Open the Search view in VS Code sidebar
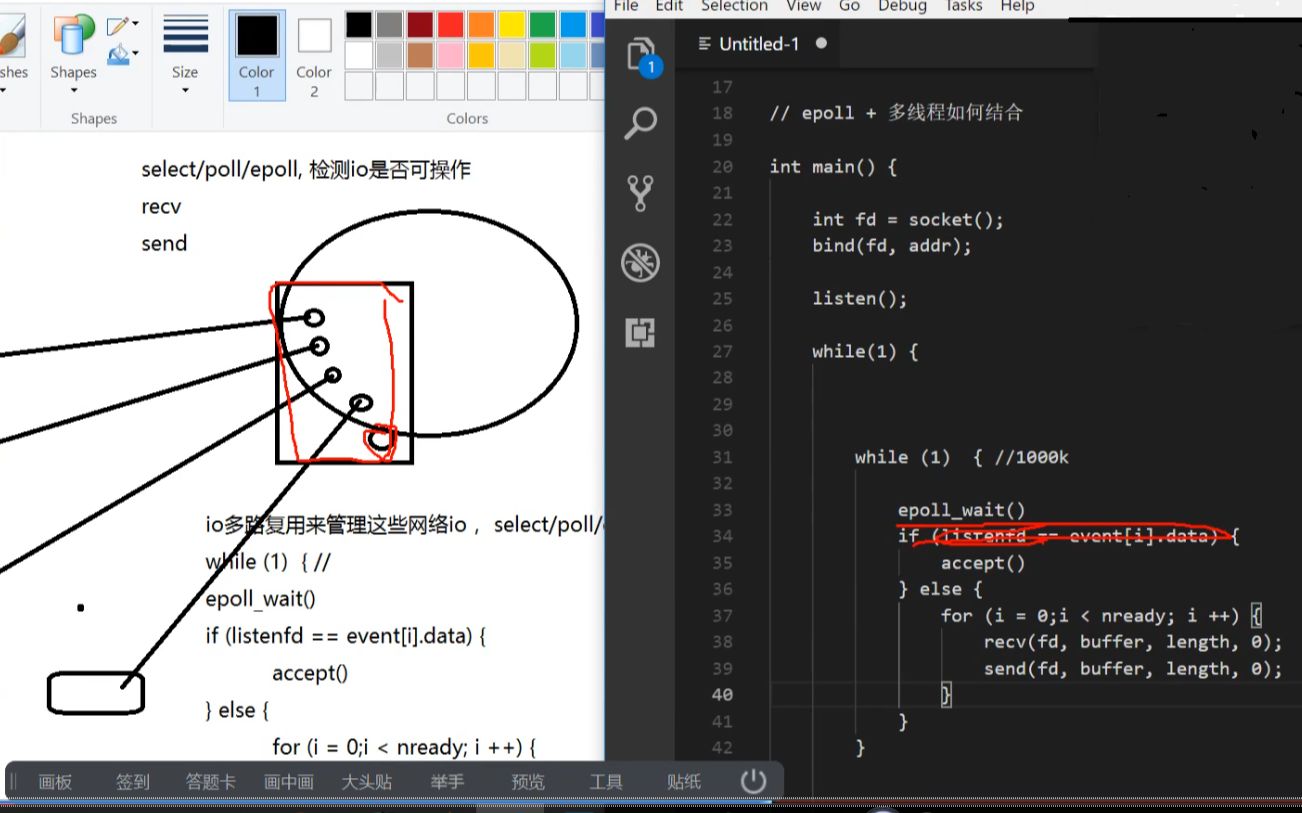 coord(640,122)
